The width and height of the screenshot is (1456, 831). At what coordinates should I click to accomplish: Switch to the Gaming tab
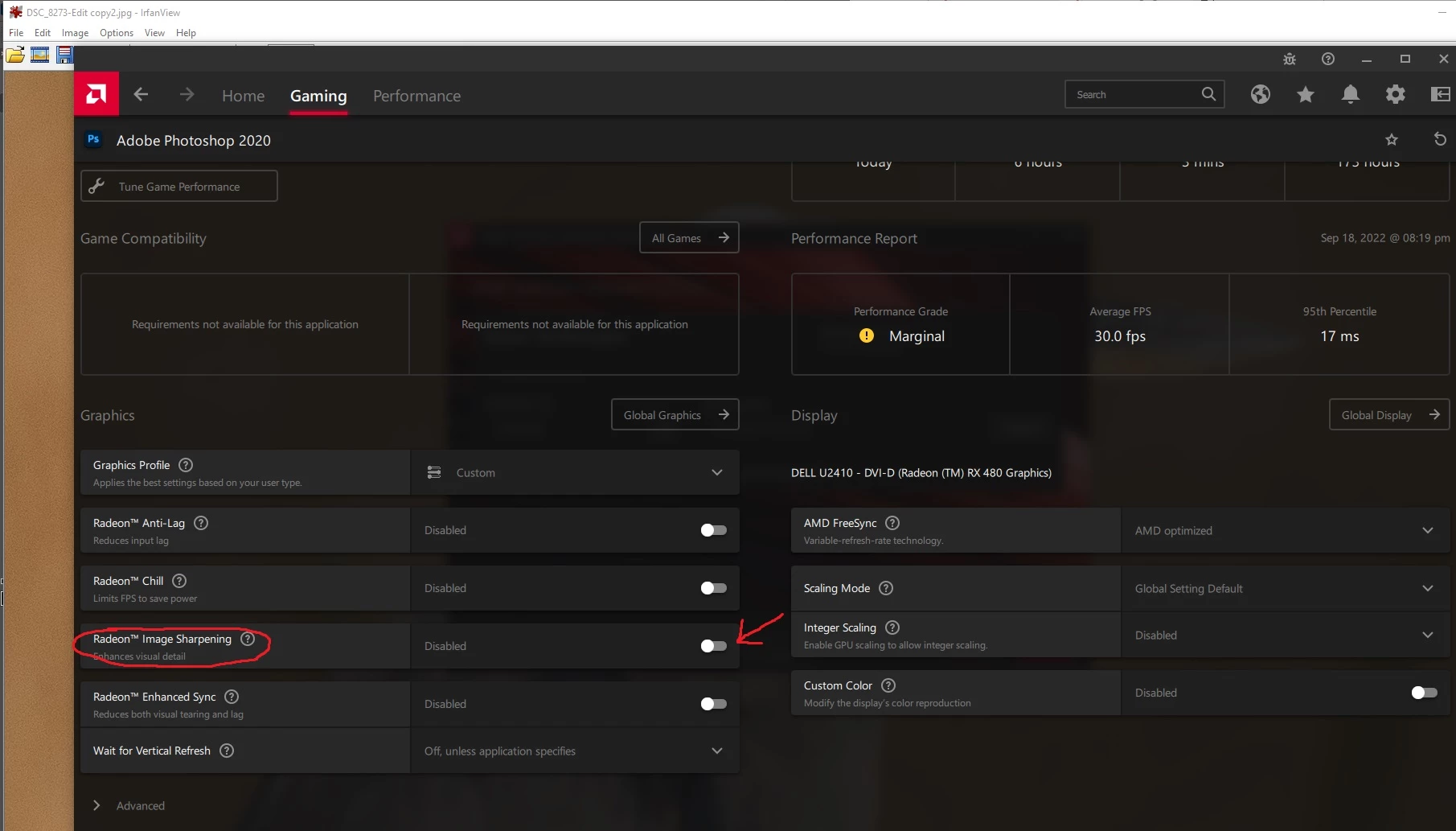point(318,96)
